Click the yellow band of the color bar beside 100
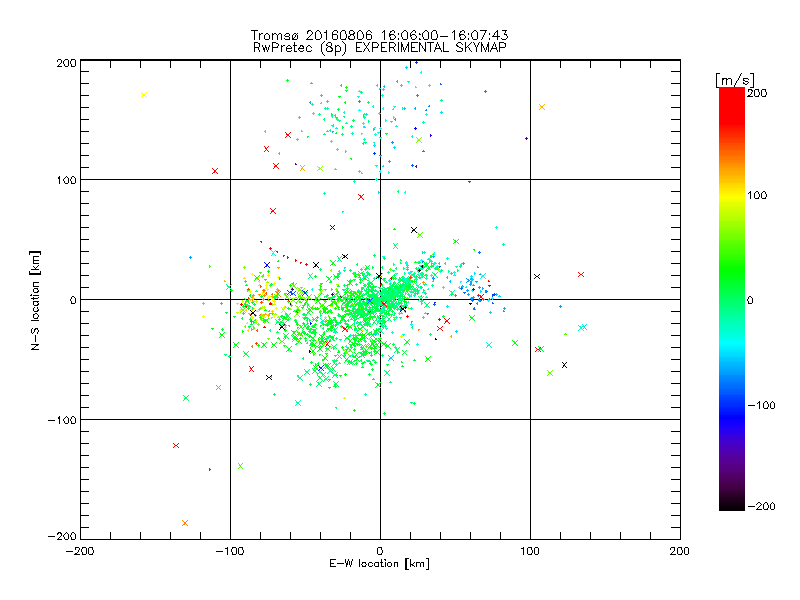This screenshot has width=800, height=600. tap(732, 195)
